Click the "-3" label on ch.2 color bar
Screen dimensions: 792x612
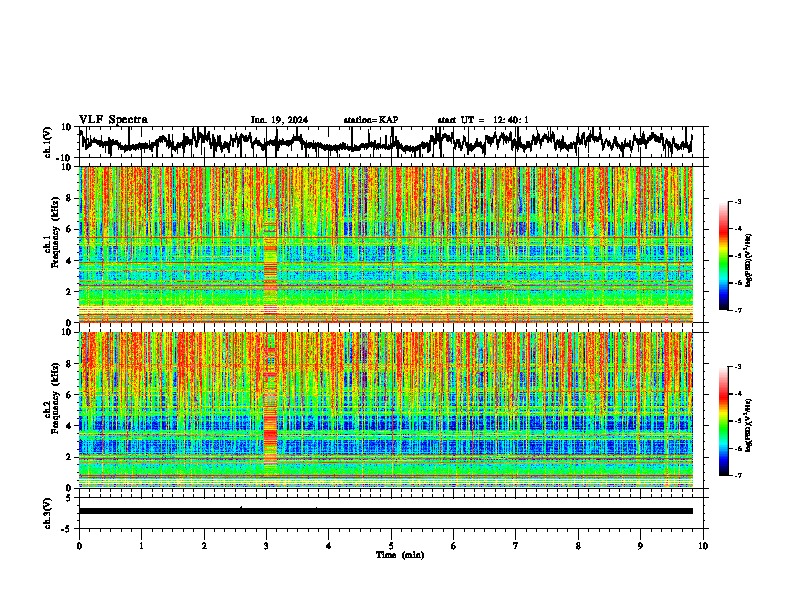tap(738, 367)
